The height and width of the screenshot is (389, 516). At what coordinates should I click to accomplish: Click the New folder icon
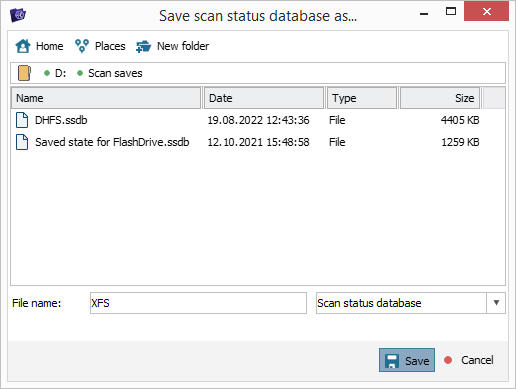click(x=144, y=46)
